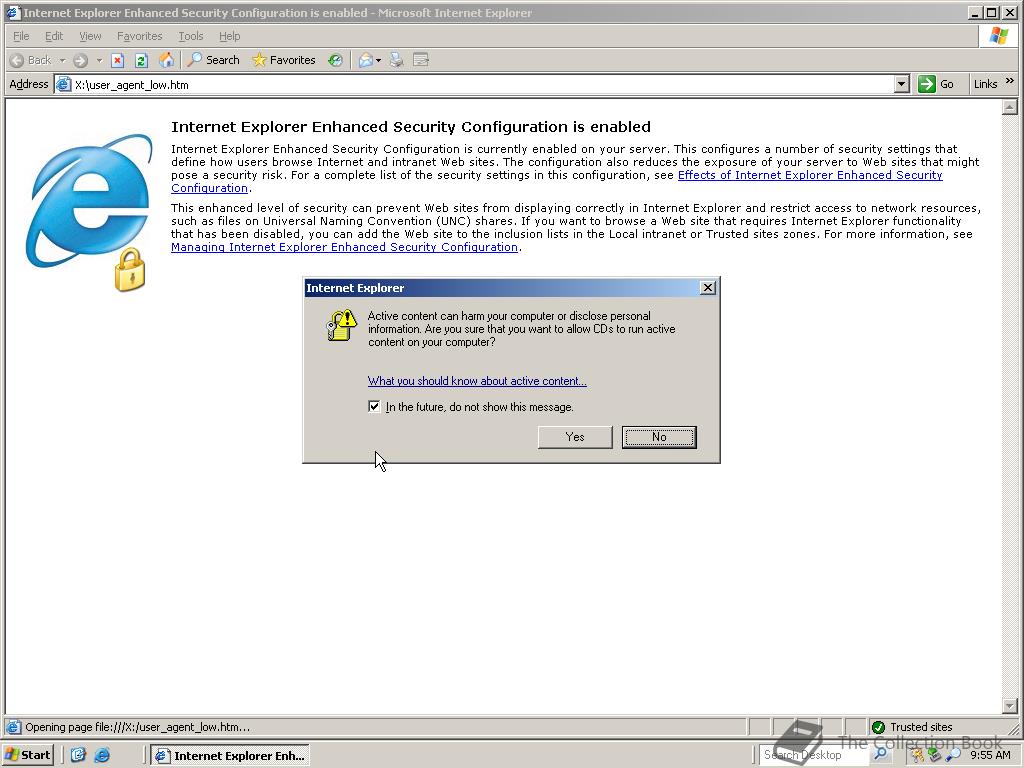Click the magnifier icon in system tray
This screenshot has height=768, width=1024.
953,755
